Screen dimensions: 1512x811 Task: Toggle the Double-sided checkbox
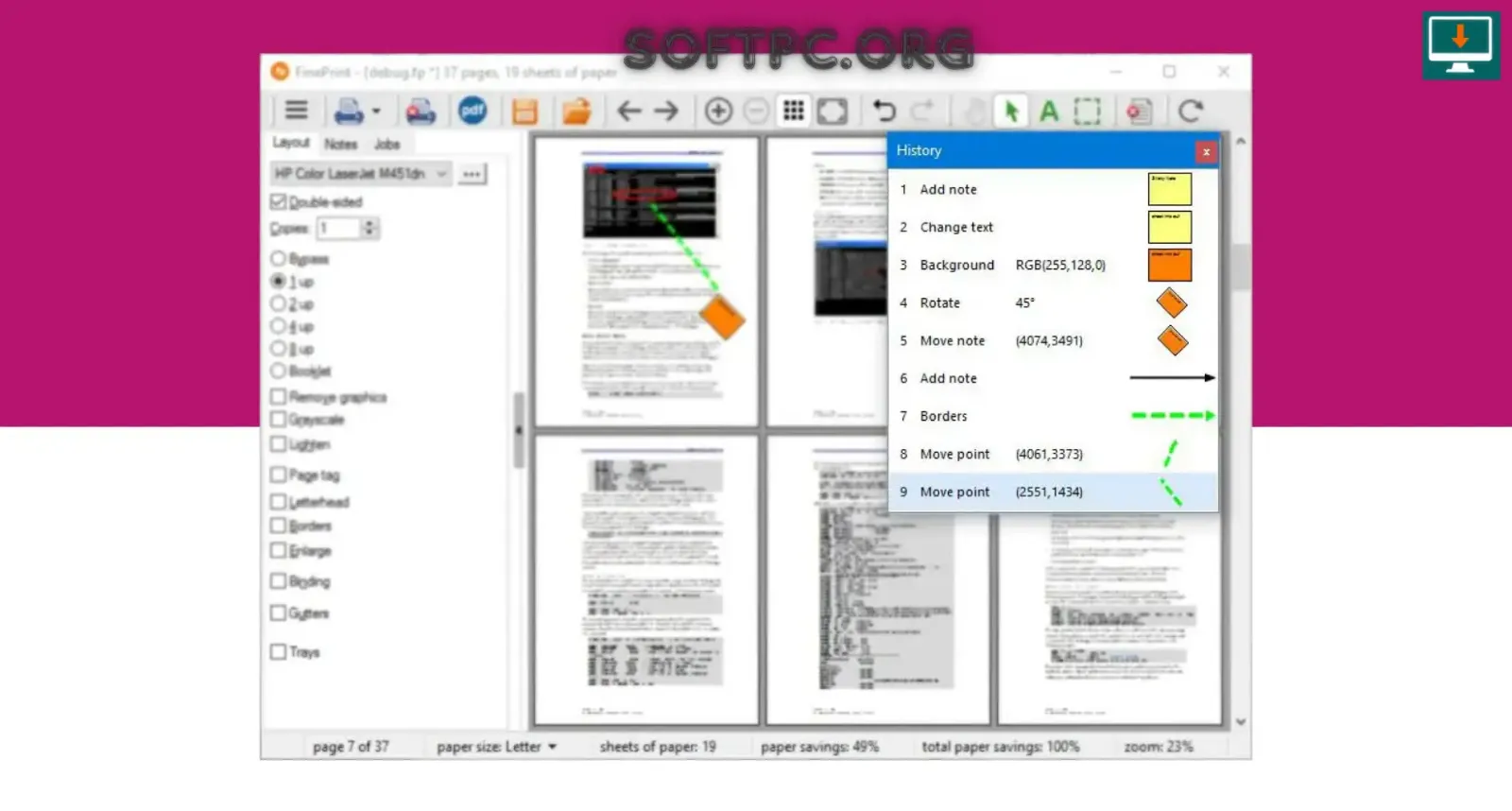pyautogui.click(x=278, y=201)
